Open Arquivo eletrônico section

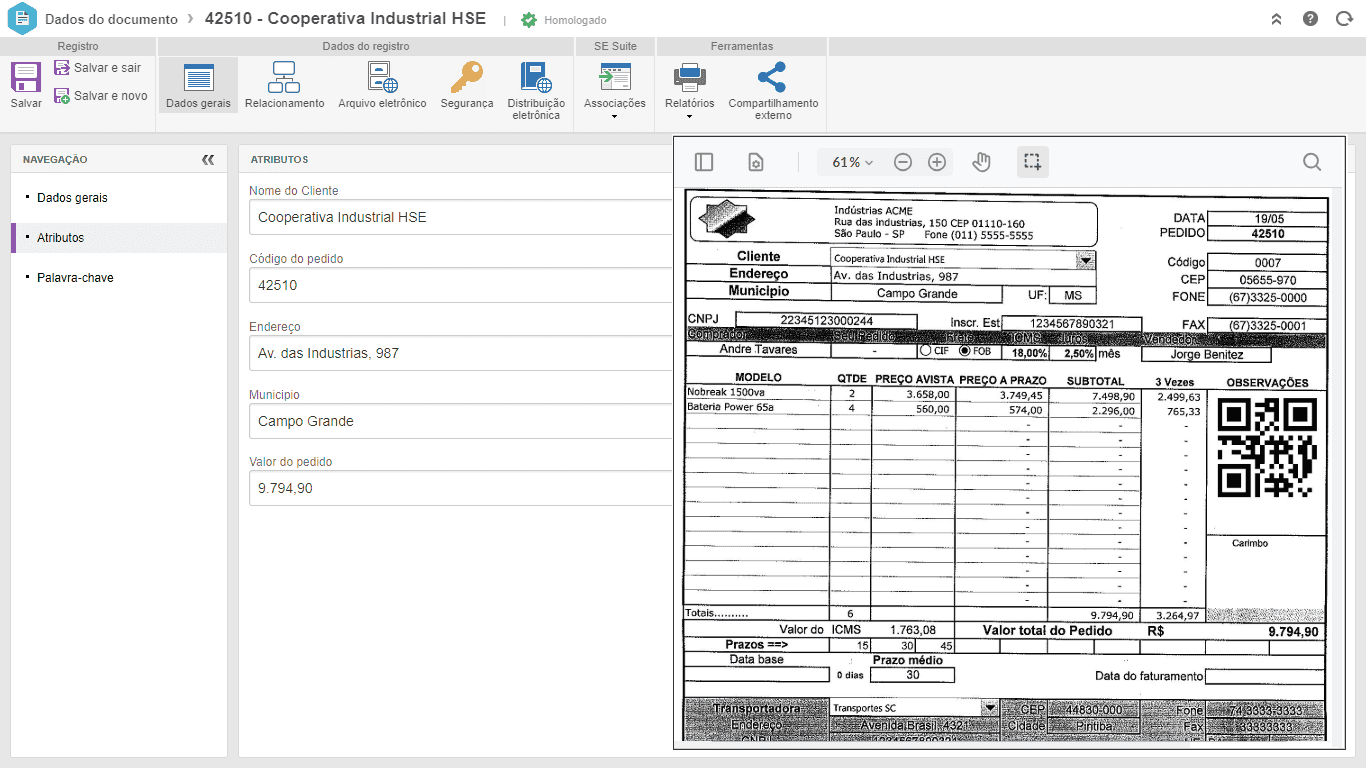click(x=382, y=85)
